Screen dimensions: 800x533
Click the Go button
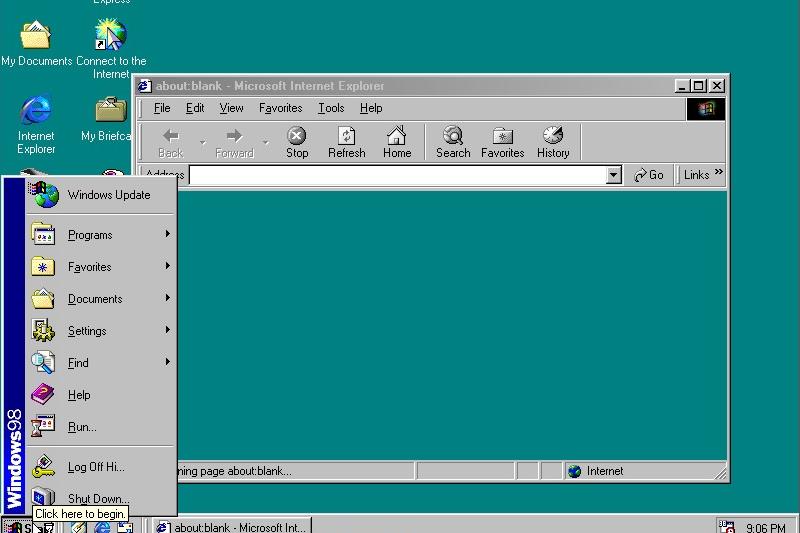click(x=649, y=175)
